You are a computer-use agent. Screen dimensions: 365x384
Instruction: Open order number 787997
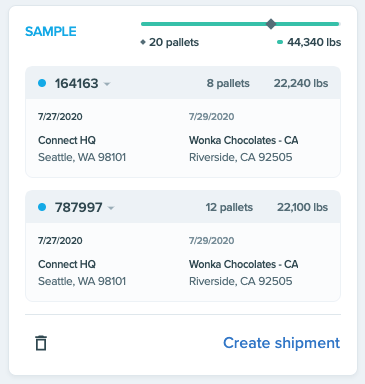click(x=79, y=207)
